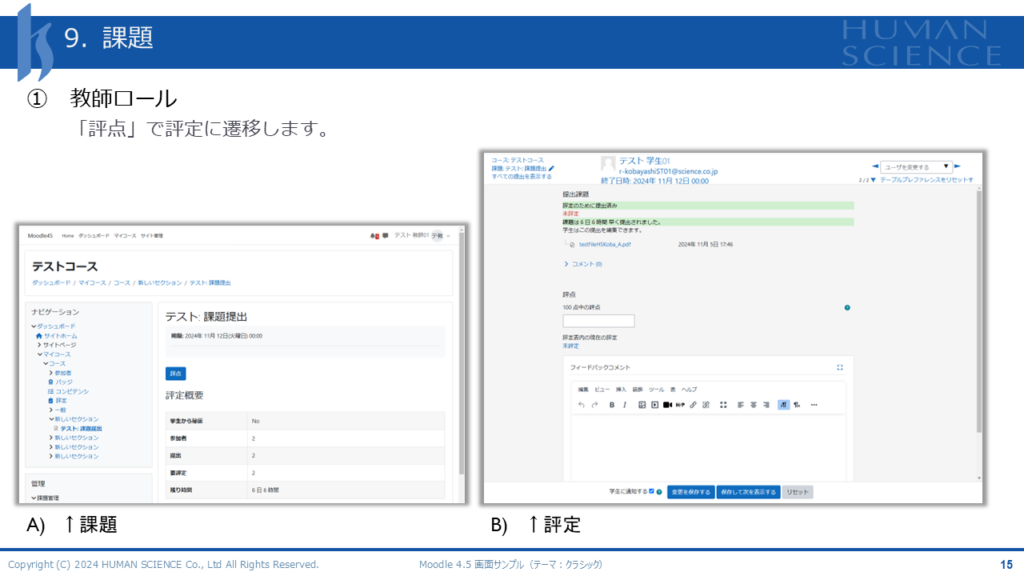Click the unlink icon in editor toolbar
1024x576 pixels.
pyautogui.click(x=706, y=405)
